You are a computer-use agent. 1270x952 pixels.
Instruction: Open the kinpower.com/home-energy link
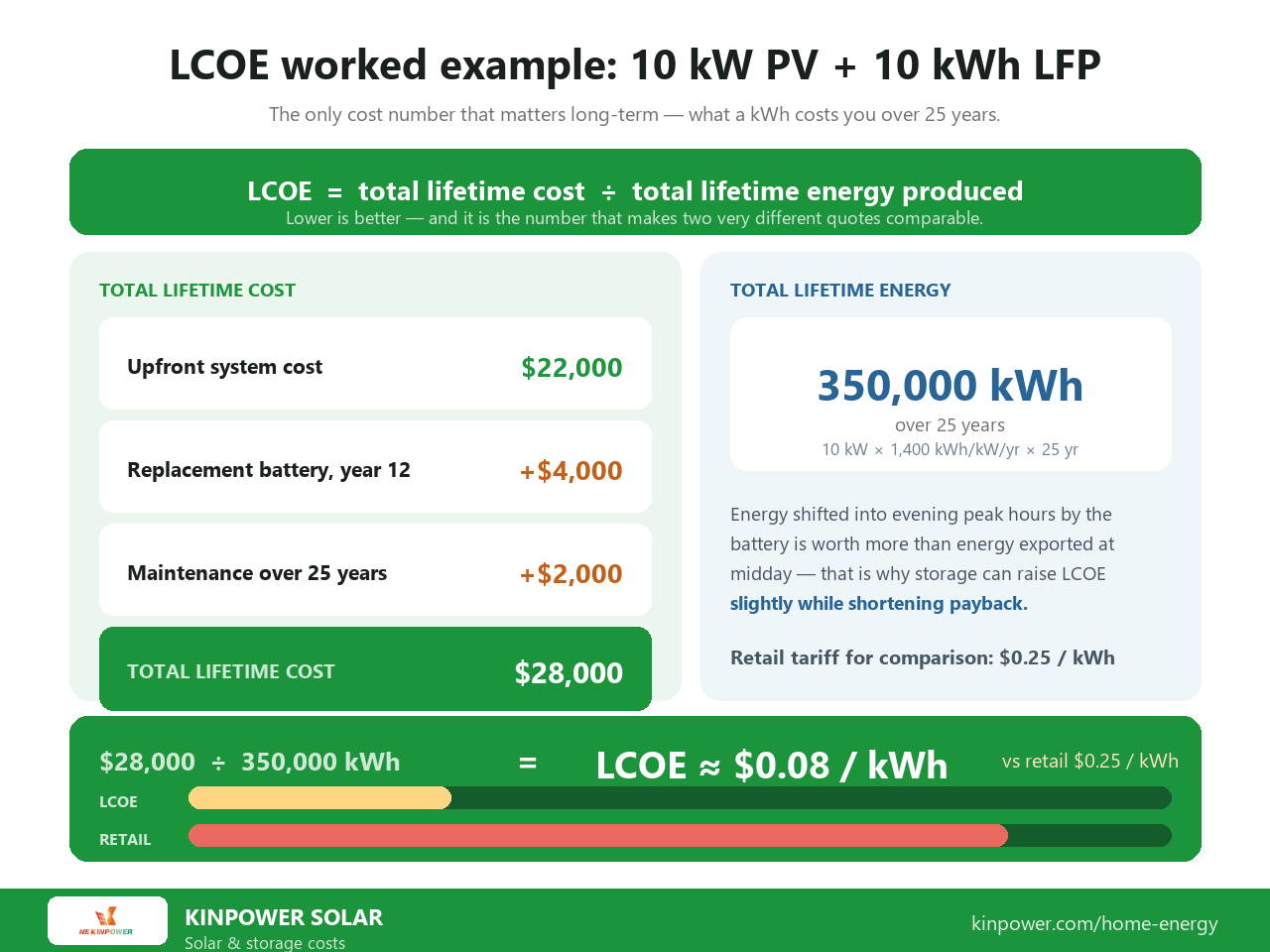tap(1094, 923)
